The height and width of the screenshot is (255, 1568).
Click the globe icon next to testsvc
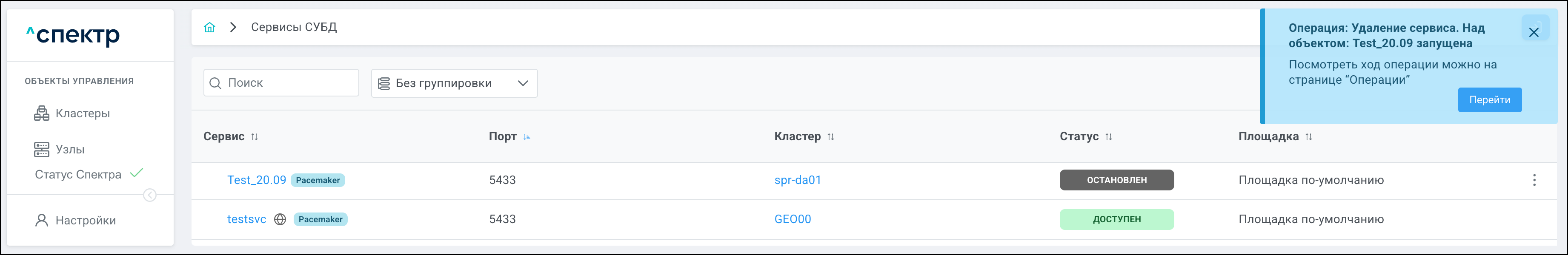click(280, 219)
